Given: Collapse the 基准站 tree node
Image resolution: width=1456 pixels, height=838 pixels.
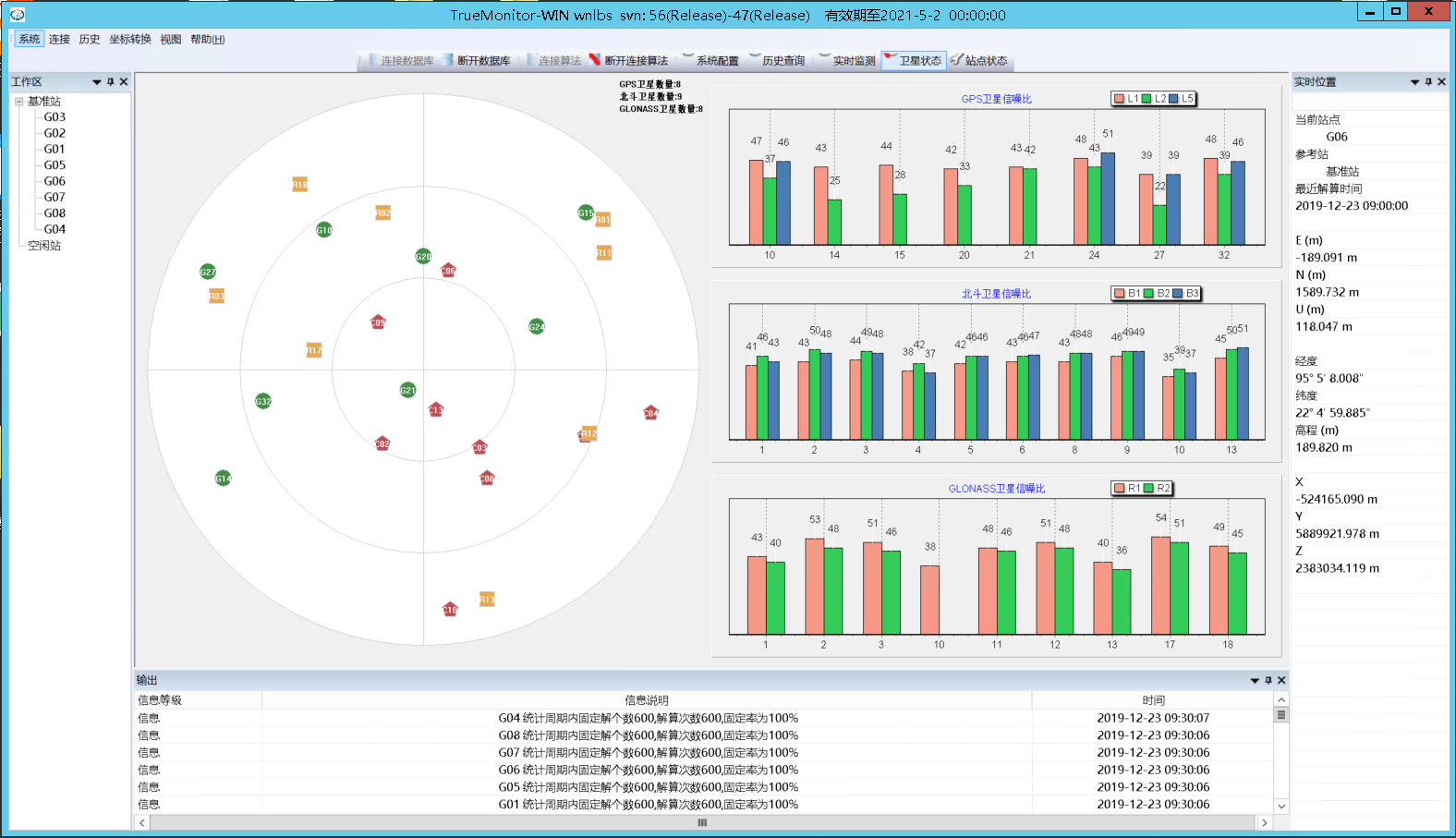Looking at the screenshot, I should [x=18, y=102].
